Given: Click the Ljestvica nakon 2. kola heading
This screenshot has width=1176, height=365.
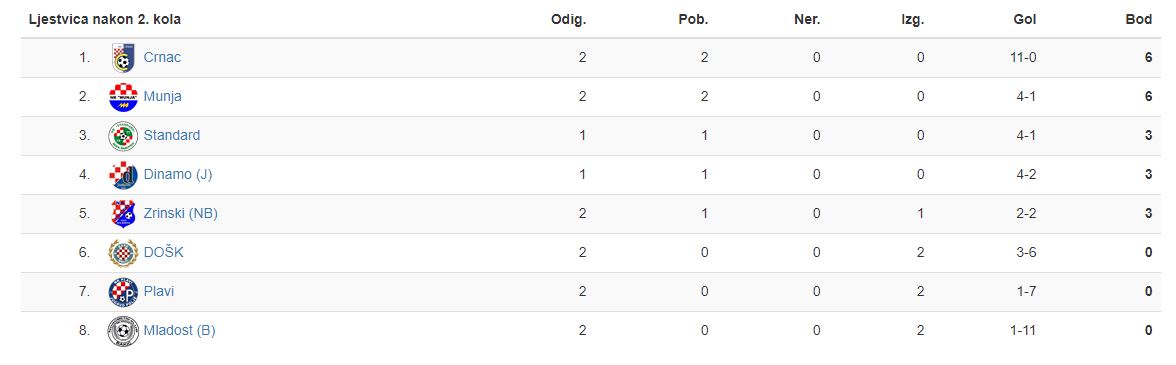Looking at the screenshot, I should click(x=104, y=20).
